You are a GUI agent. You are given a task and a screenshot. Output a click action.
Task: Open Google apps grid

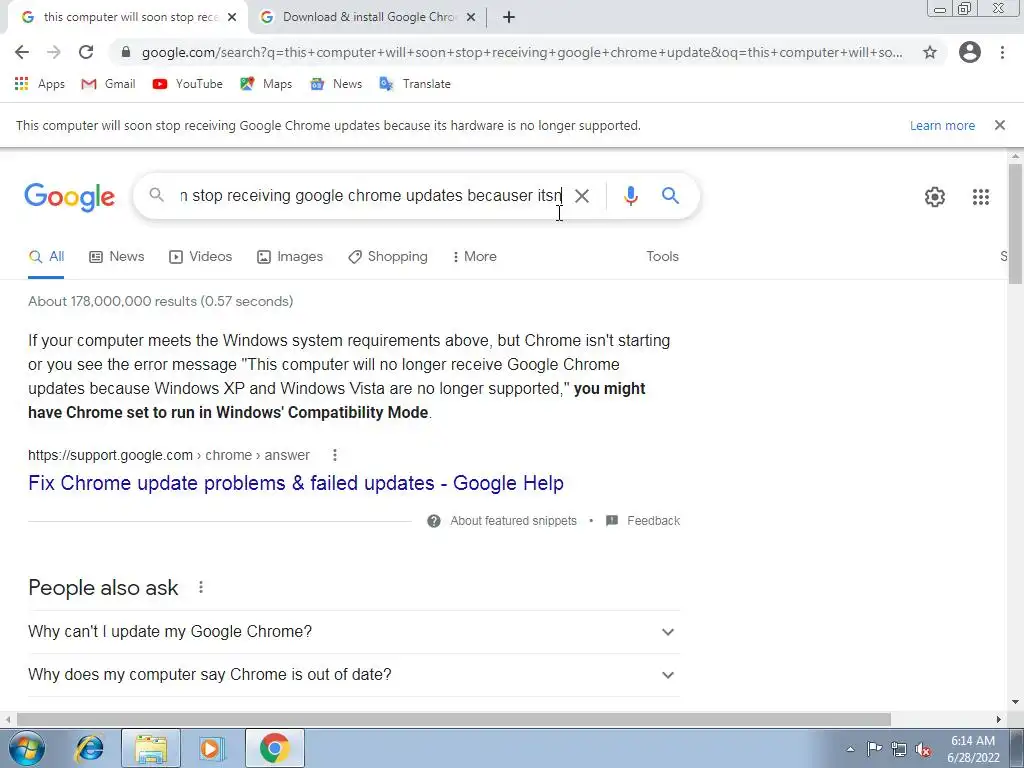tap(981, 197)
